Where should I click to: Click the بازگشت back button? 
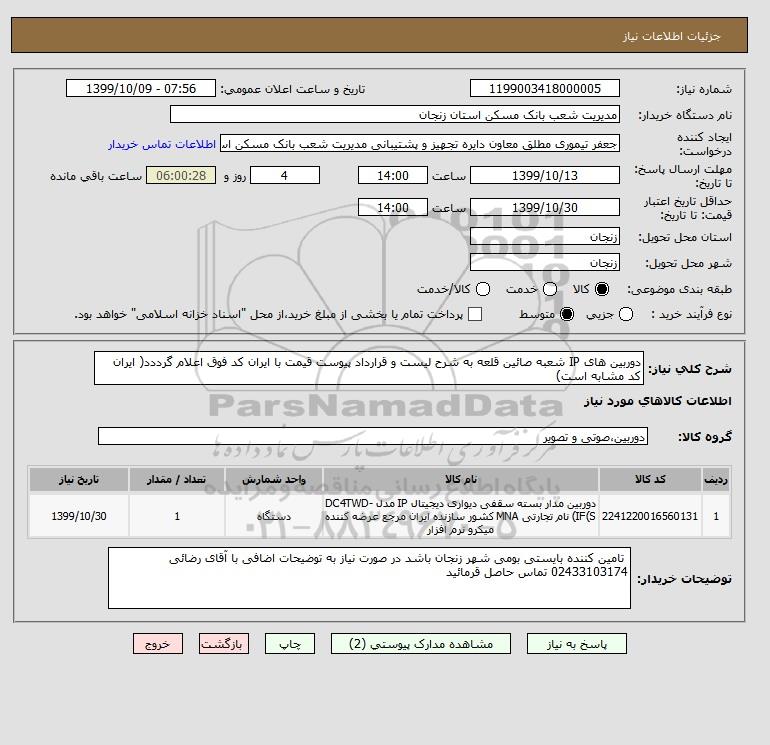click(224, 643)
